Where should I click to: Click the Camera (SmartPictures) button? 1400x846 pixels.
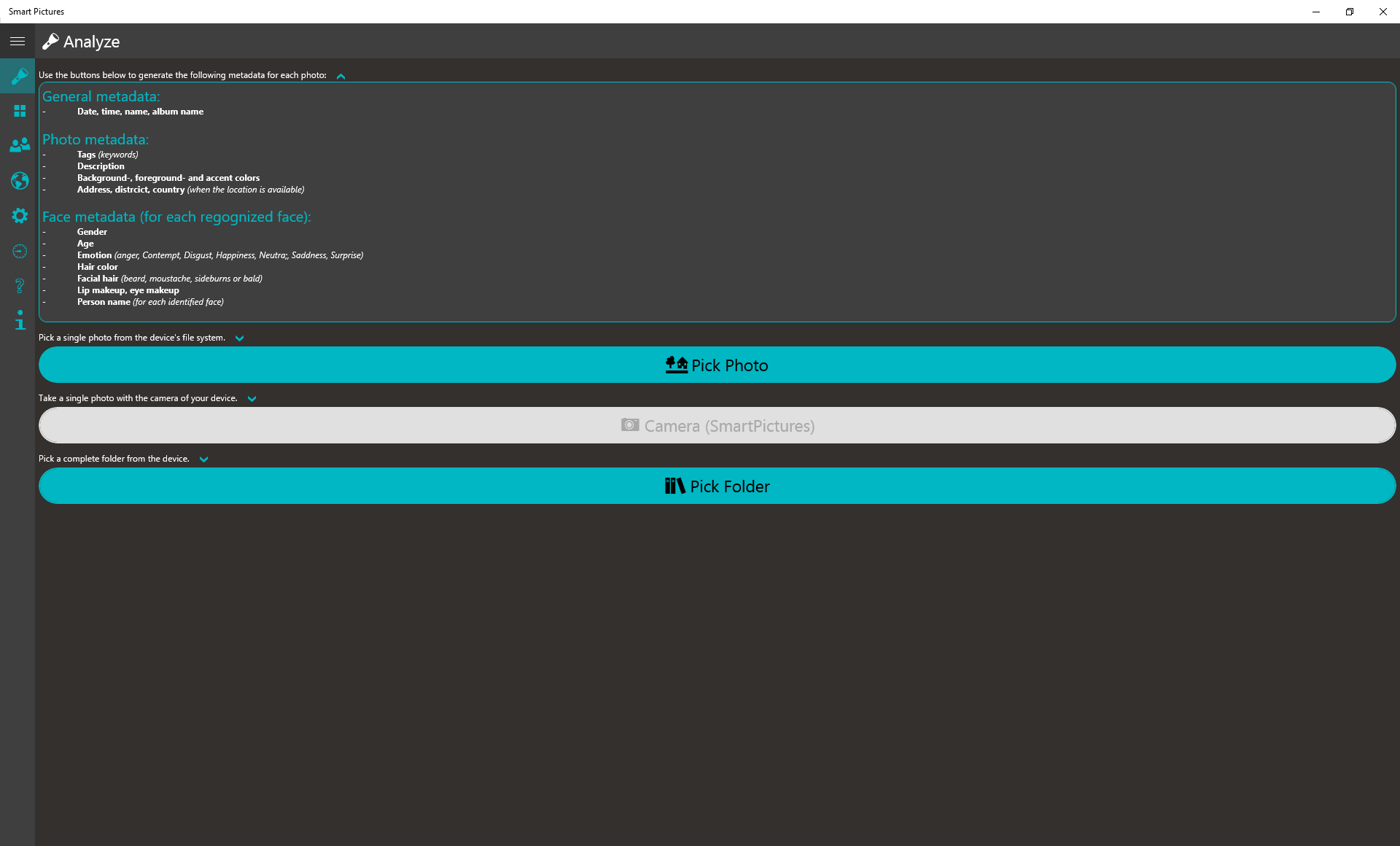(717, 425)
